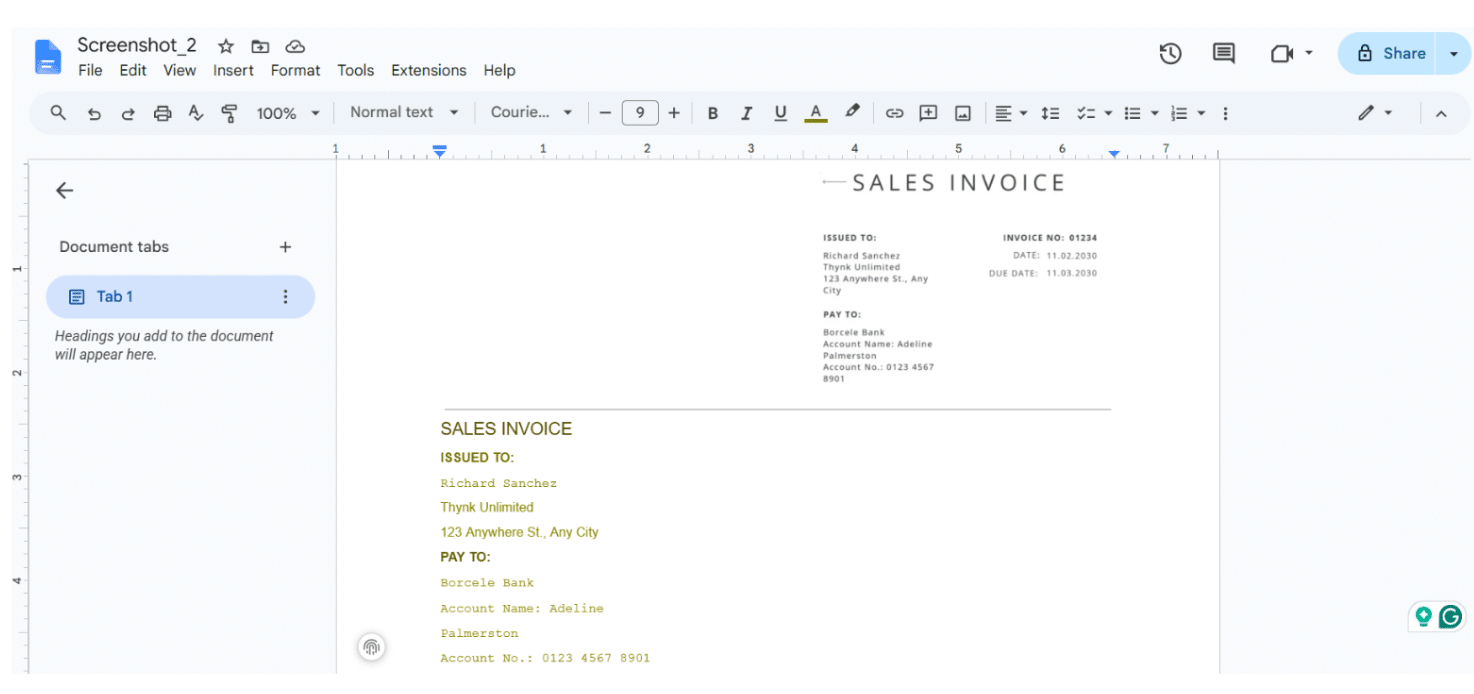
Task: Show more toolbar options
Action: (1225, 113)
